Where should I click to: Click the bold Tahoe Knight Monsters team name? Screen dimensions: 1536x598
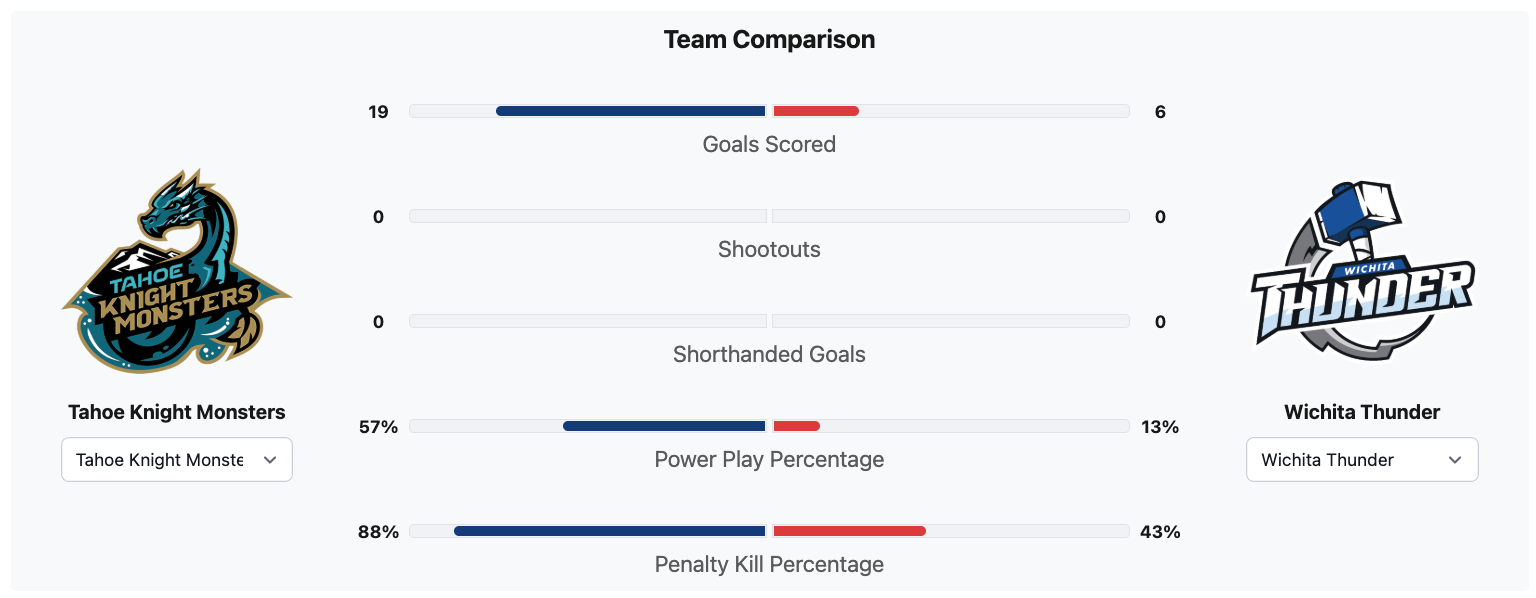click(177, 412)
